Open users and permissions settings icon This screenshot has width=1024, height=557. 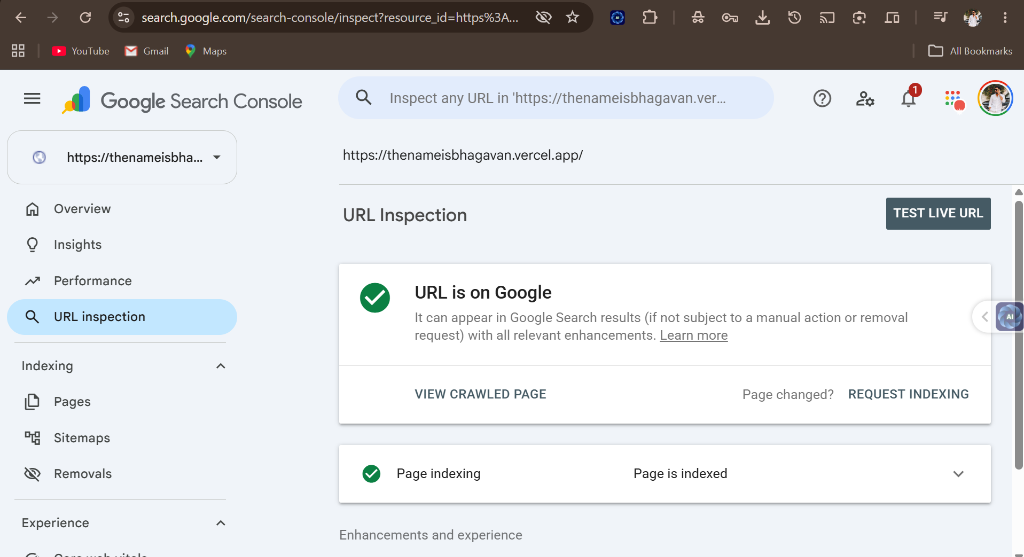(865, 99)
